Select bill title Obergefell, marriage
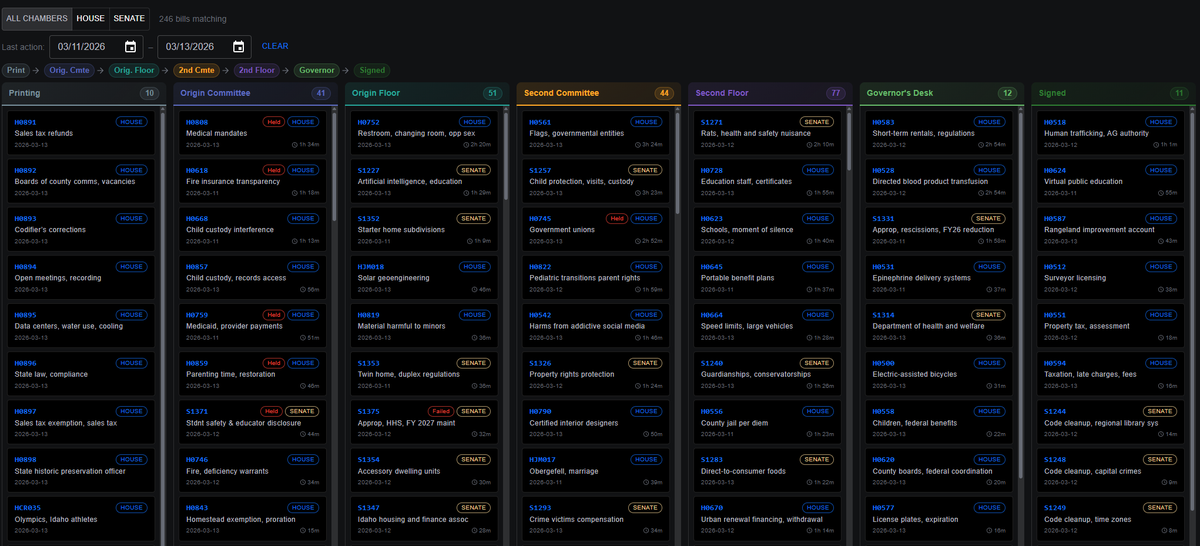Screen dimensions: 1200x546 [x=565, y=470]
